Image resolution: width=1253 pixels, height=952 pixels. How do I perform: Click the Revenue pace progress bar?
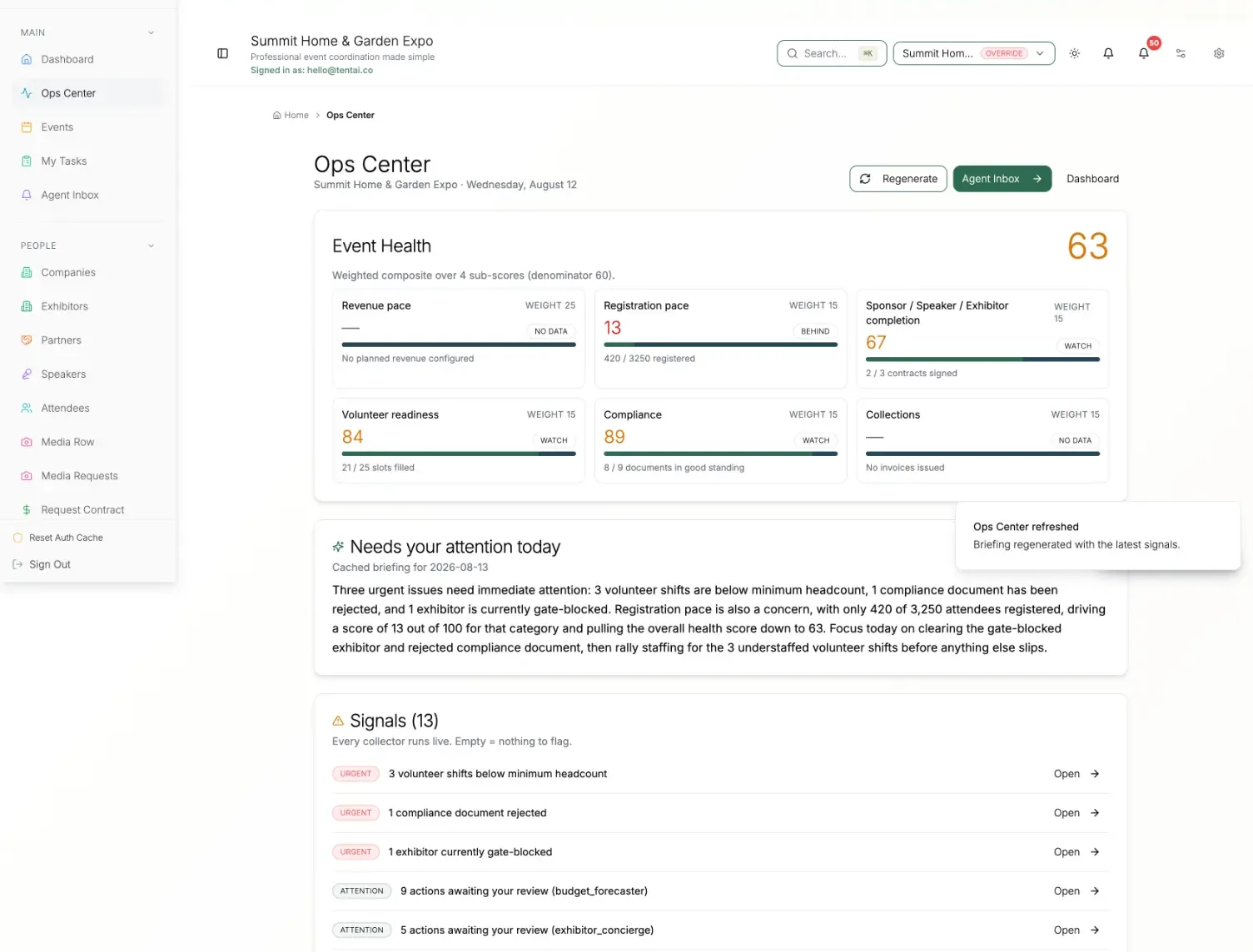tap(459, 345)
